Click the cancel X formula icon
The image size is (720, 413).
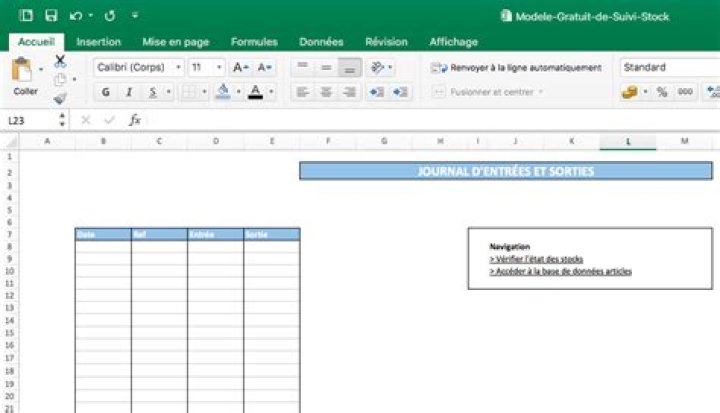[x=85, y=120]
